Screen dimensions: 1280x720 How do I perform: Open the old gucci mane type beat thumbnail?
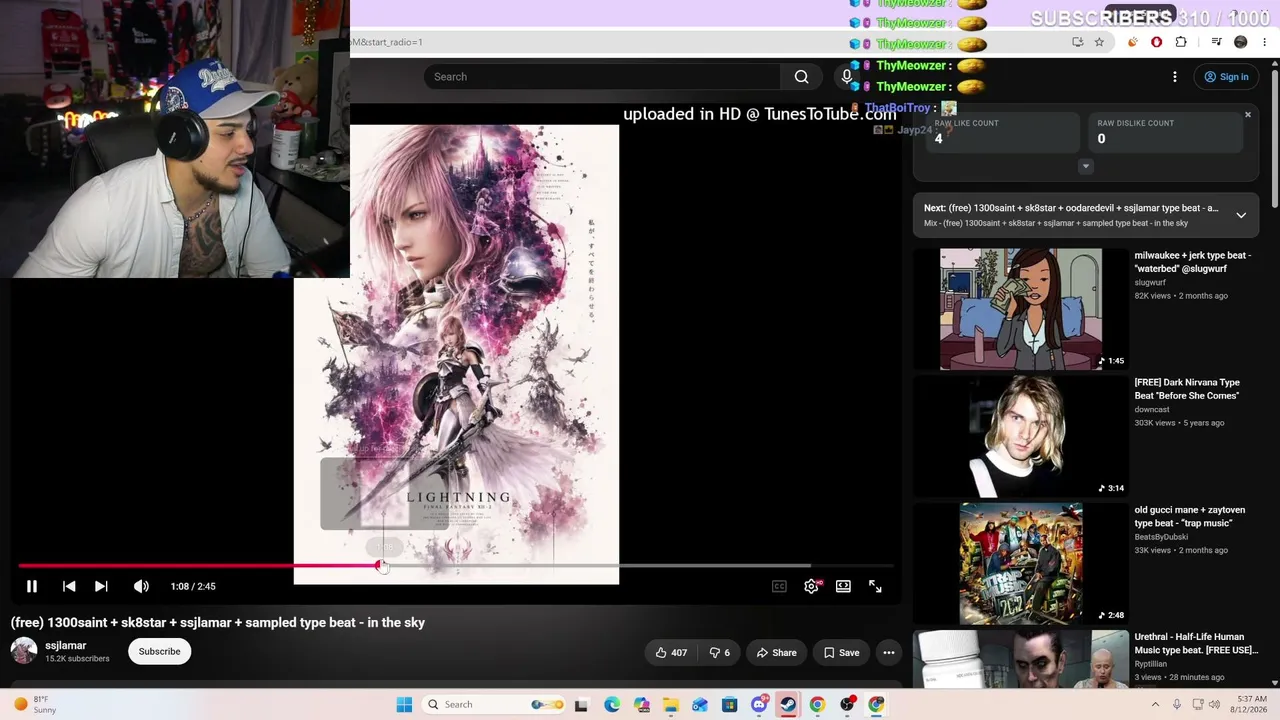tap(1021, 564)
